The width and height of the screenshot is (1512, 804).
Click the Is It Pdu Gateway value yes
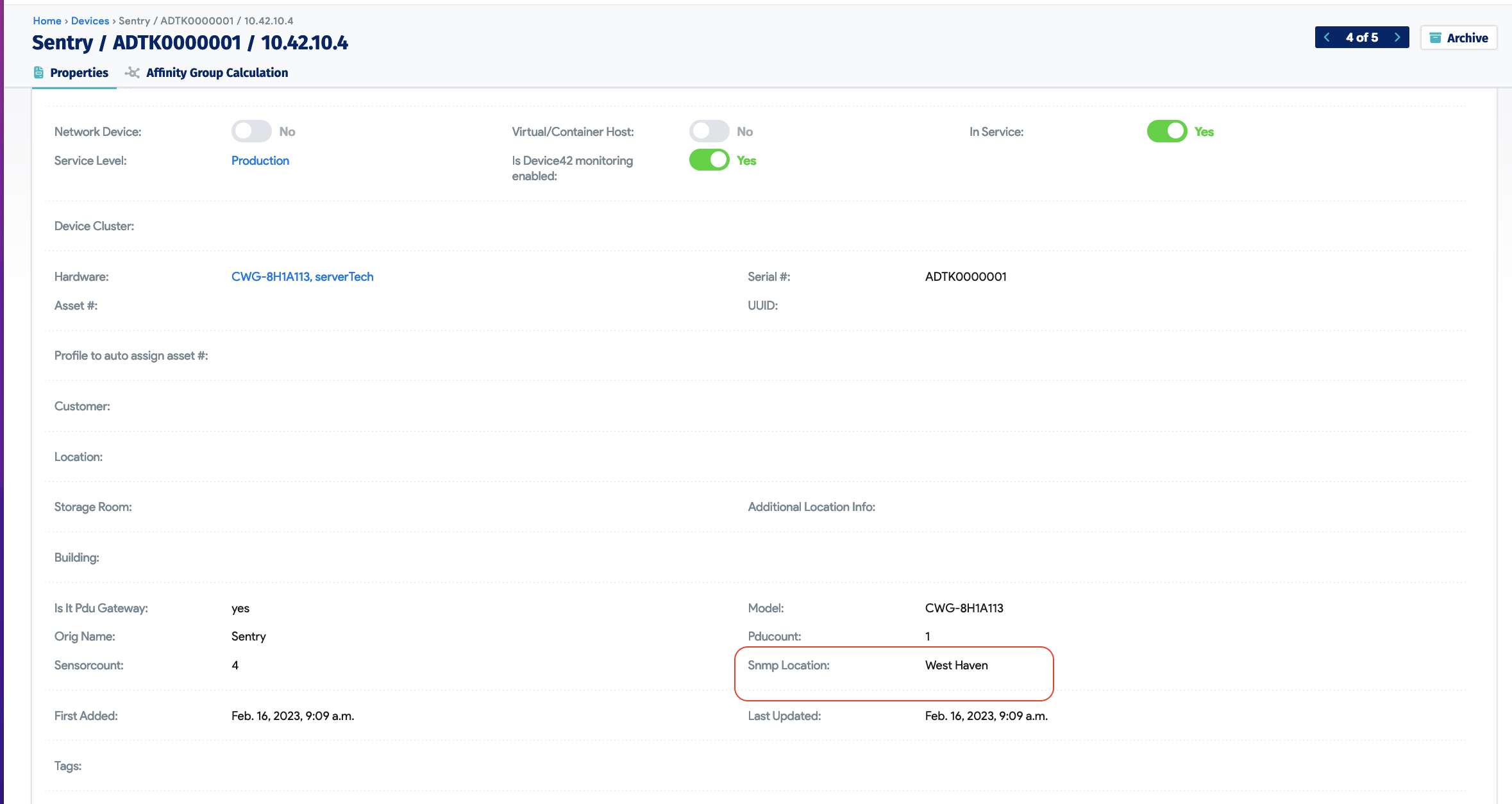click(240, 608)
